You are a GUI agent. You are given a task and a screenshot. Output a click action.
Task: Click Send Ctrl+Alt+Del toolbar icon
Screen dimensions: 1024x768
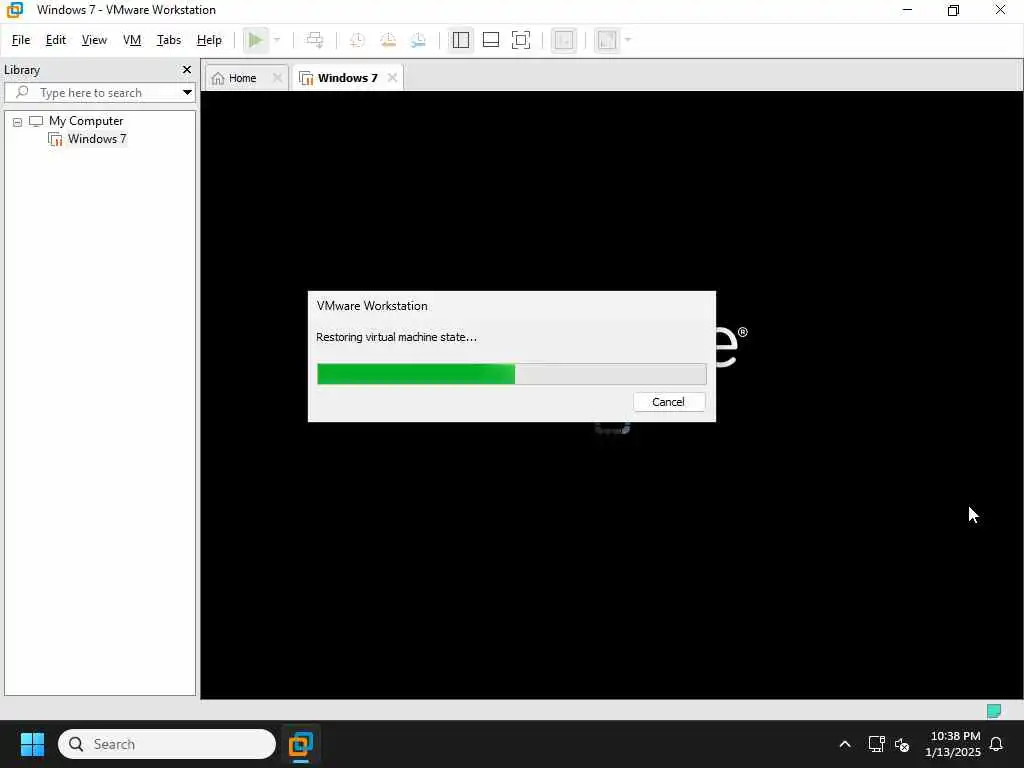pyautogui.click(x=315, y=40)
